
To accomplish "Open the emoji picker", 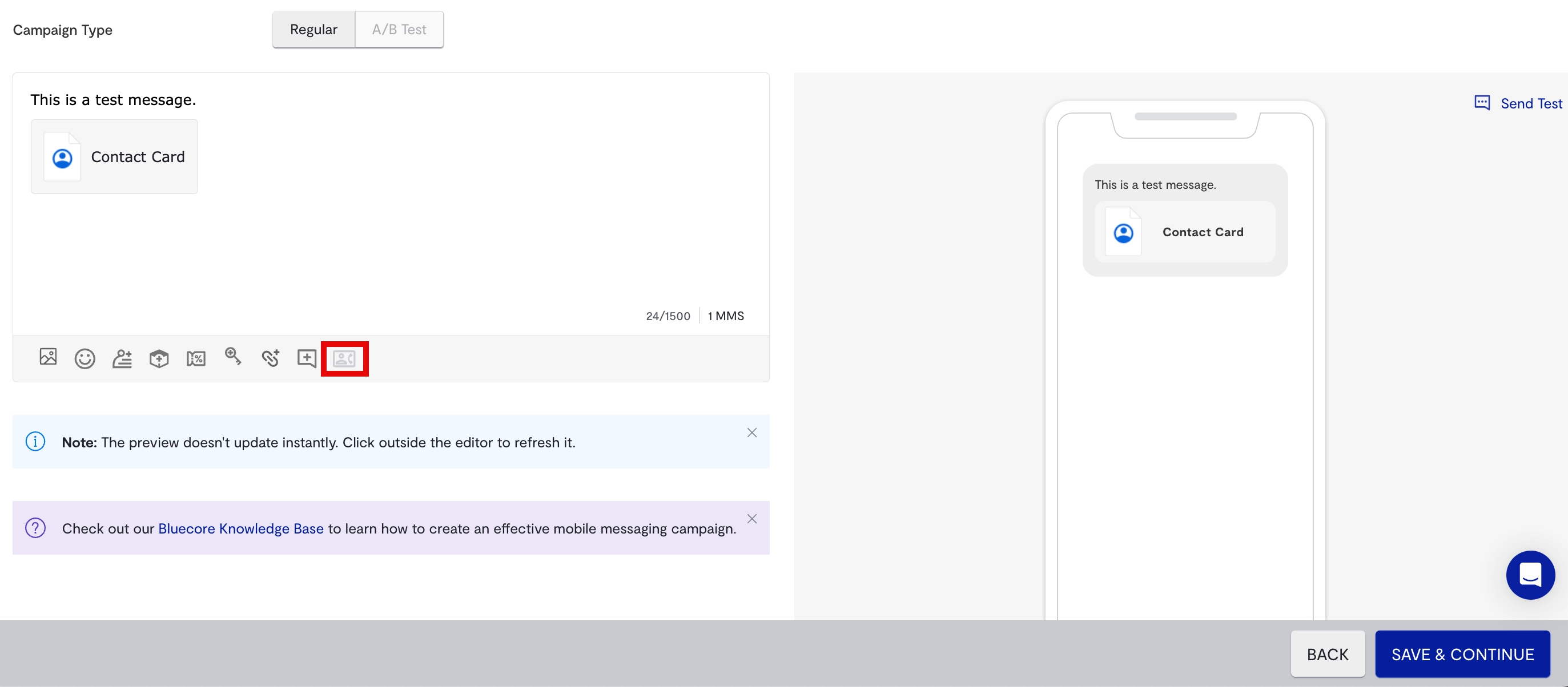I will point(85,358).
